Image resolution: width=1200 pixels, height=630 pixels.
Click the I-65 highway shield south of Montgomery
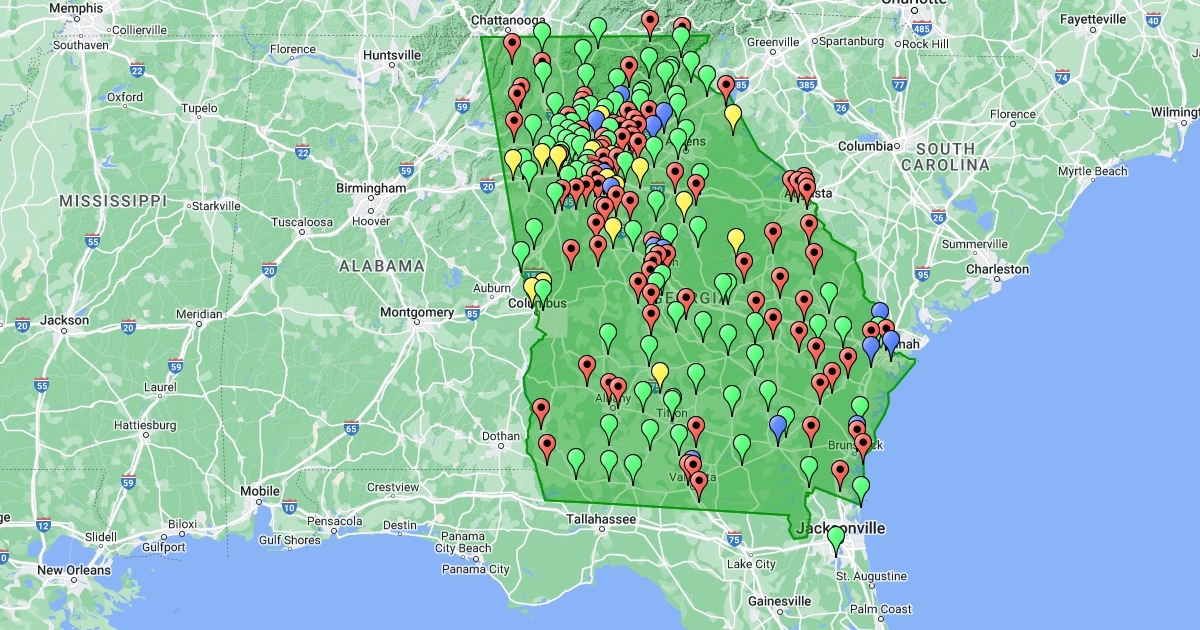point(351,428)
